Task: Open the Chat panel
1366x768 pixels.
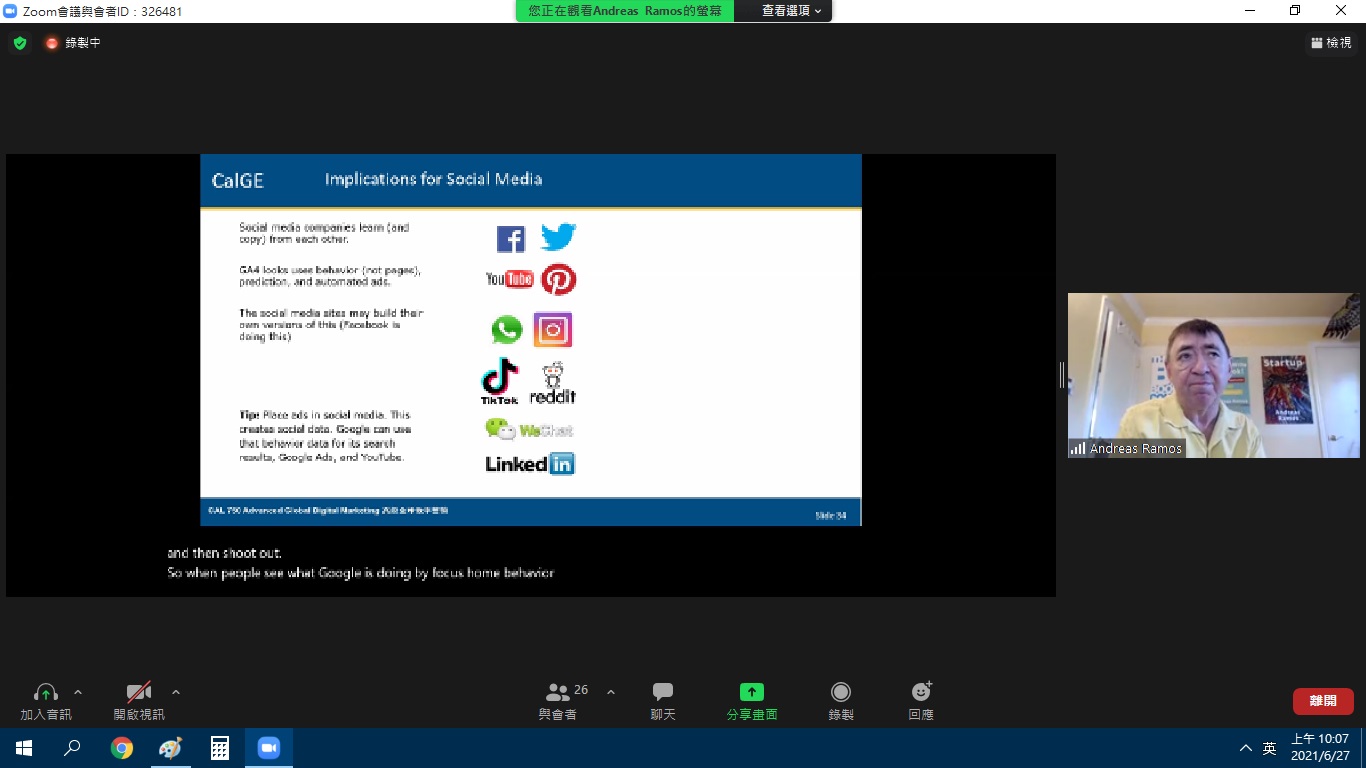Action: (x=662, y=700)
